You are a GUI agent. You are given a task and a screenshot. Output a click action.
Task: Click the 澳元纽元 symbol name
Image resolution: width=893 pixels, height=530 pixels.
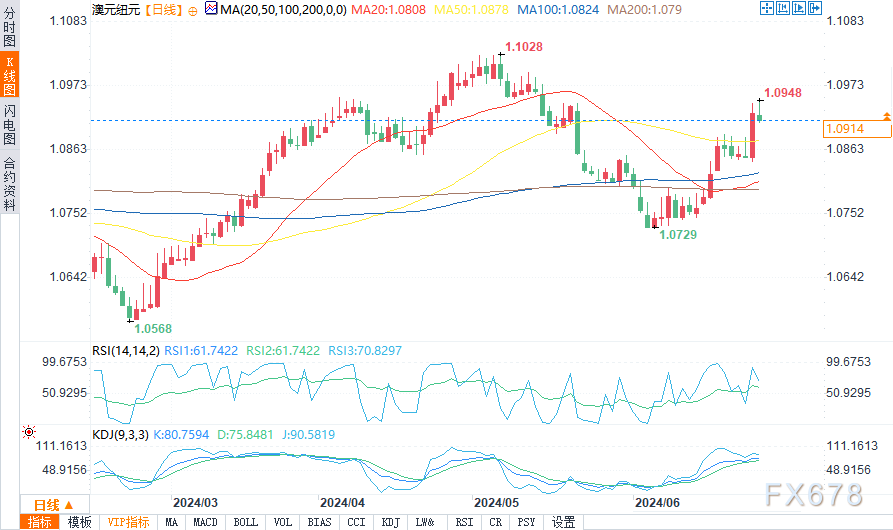click(116, 10)
